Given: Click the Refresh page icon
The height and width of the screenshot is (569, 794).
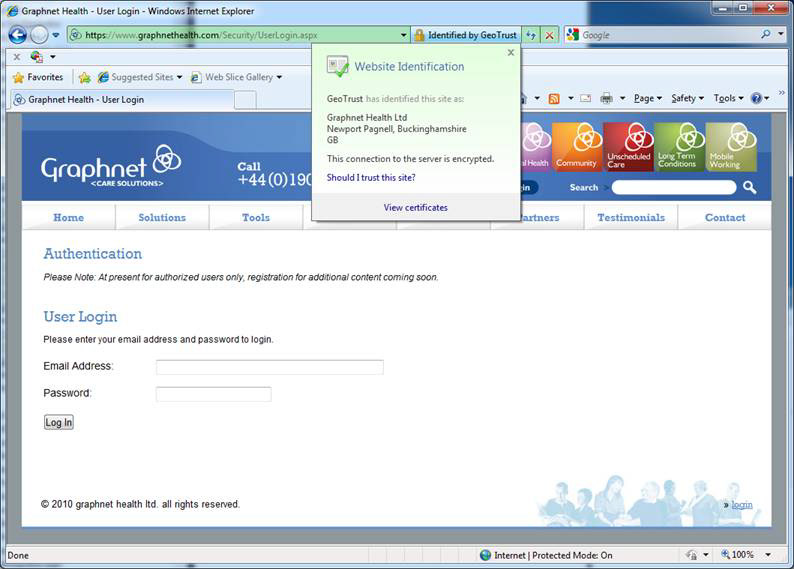Looking at the screenshot, I should pos(531,35).
